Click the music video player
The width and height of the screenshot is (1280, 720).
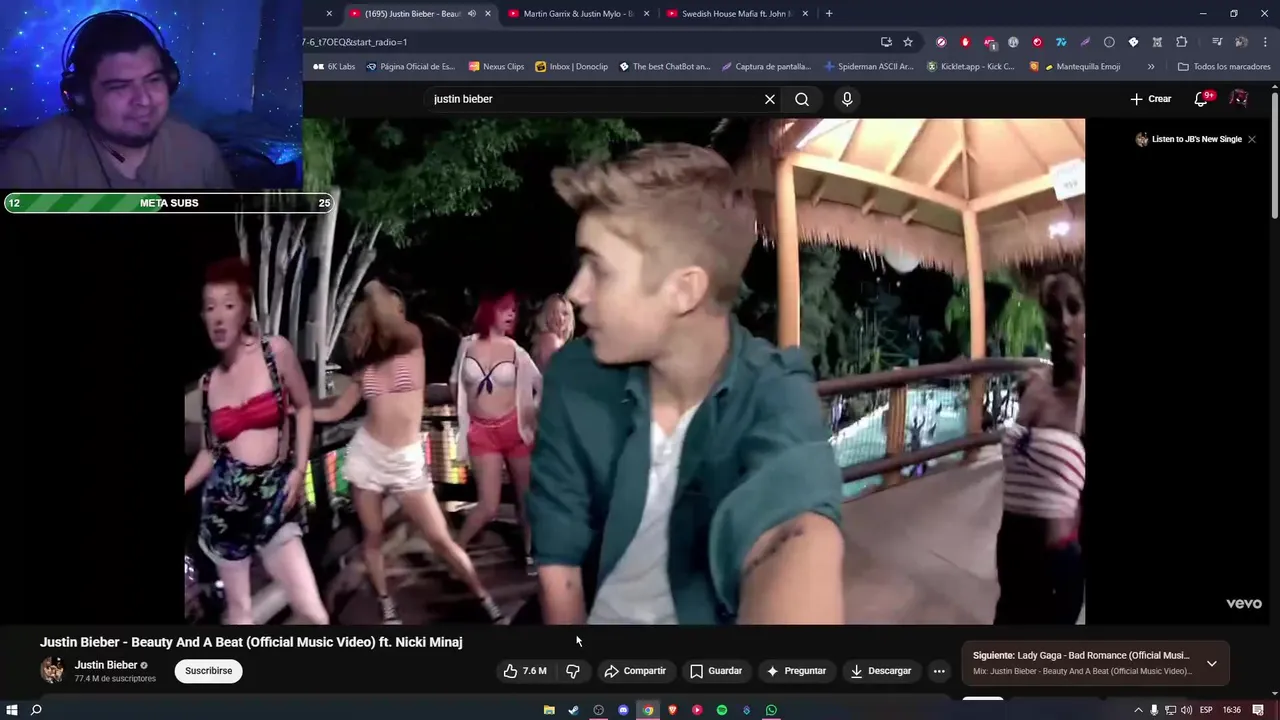tap(634, 371)
